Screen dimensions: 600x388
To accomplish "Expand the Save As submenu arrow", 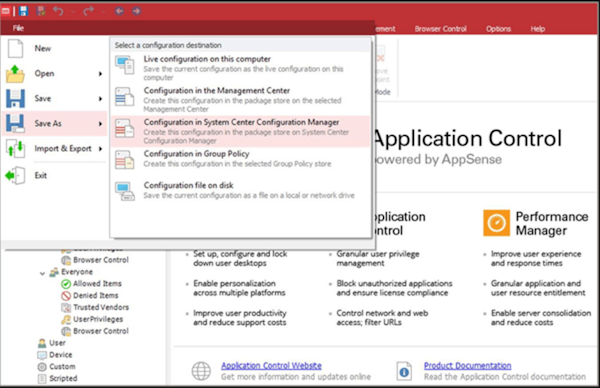I will (100, 124).
